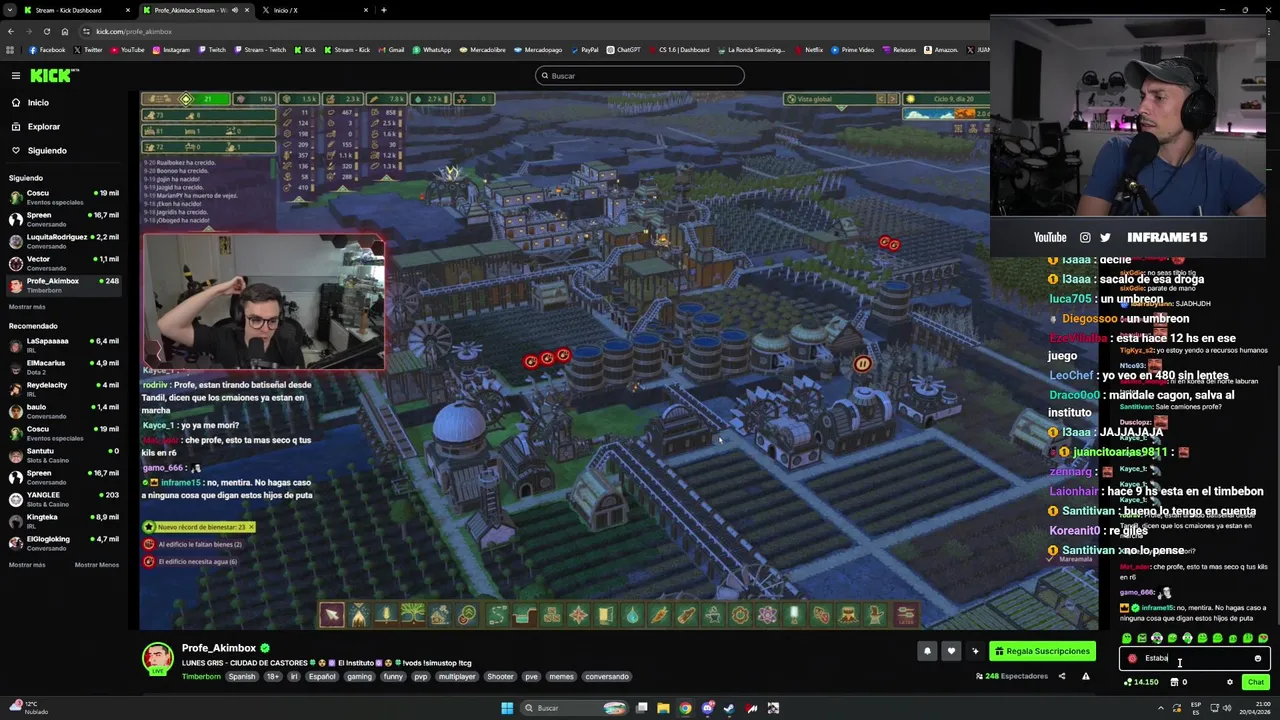Open the Instagram bookmark

(171, 50)
